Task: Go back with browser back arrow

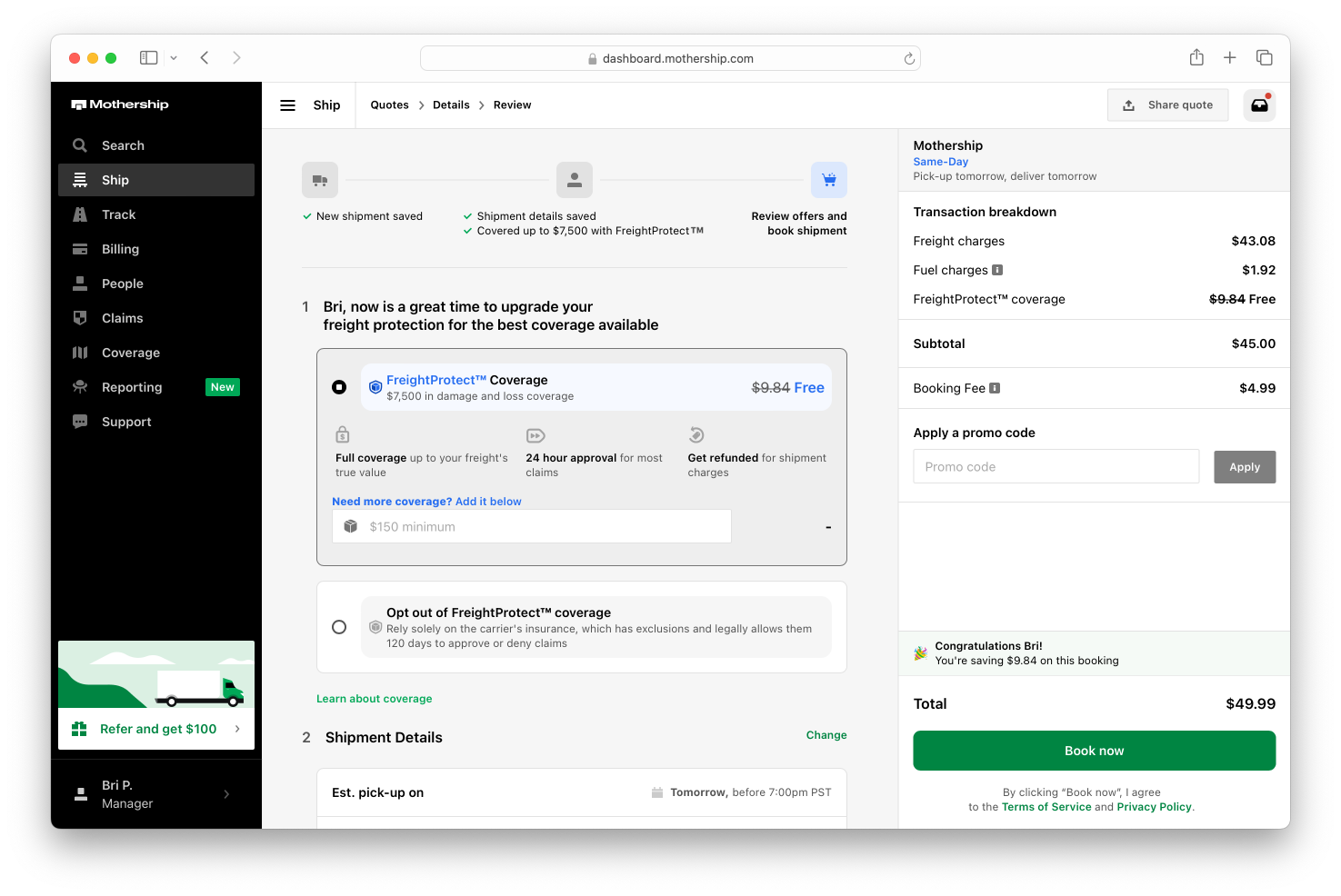Action: (205, 57)
